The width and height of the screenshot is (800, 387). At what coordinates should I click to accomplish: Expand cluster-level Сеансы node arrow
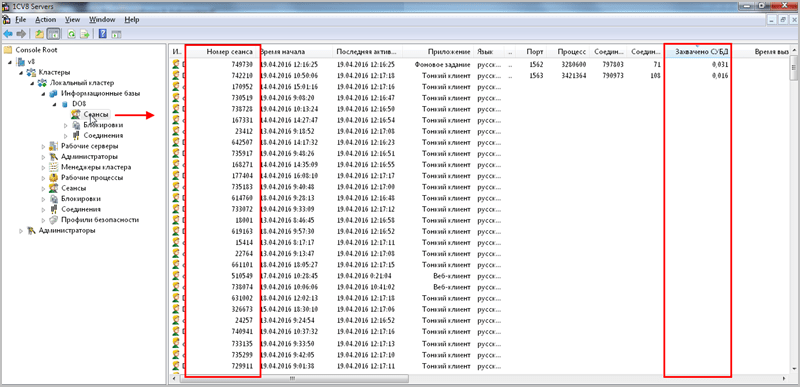pos(43,188)
